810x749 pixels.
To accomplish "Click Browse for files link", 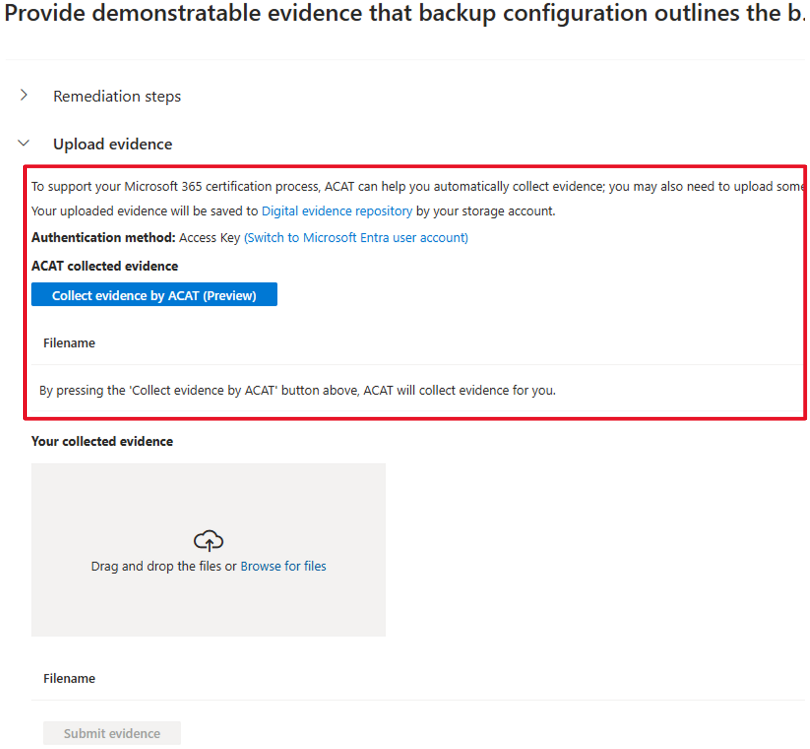I will [283, 566].
